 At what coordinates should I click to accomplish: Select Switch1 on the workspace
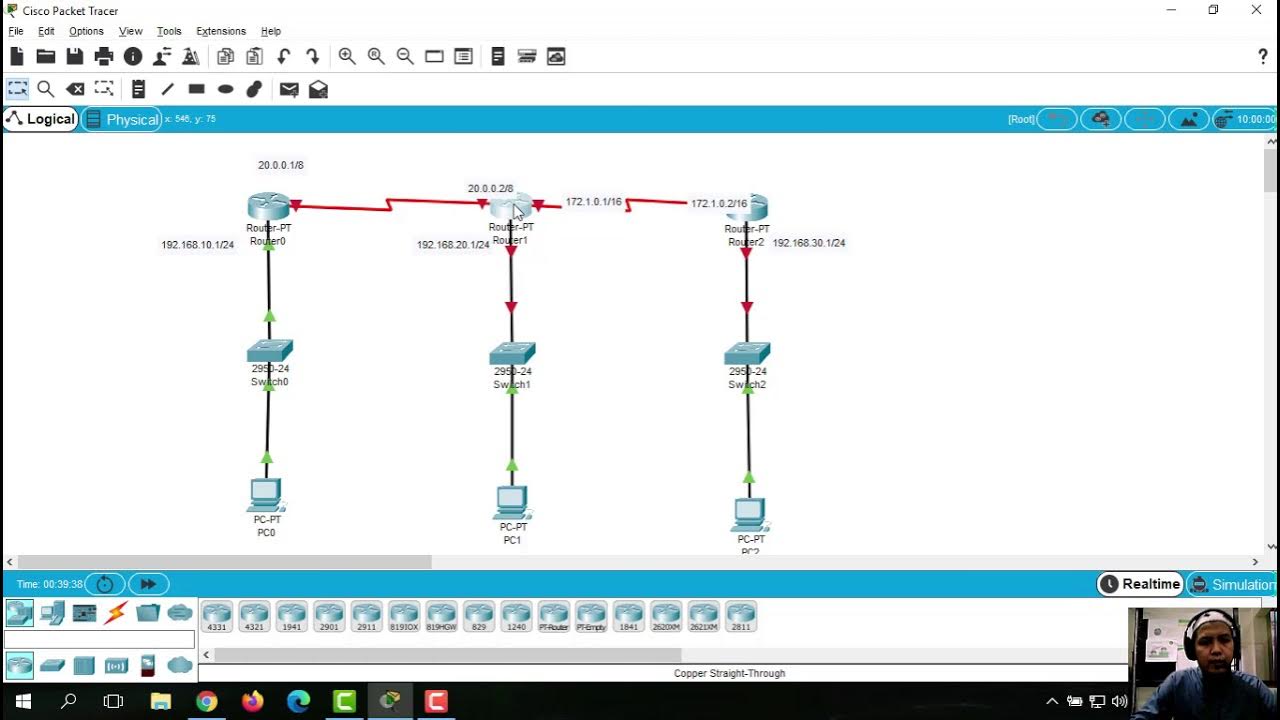[x=512, y=353]
